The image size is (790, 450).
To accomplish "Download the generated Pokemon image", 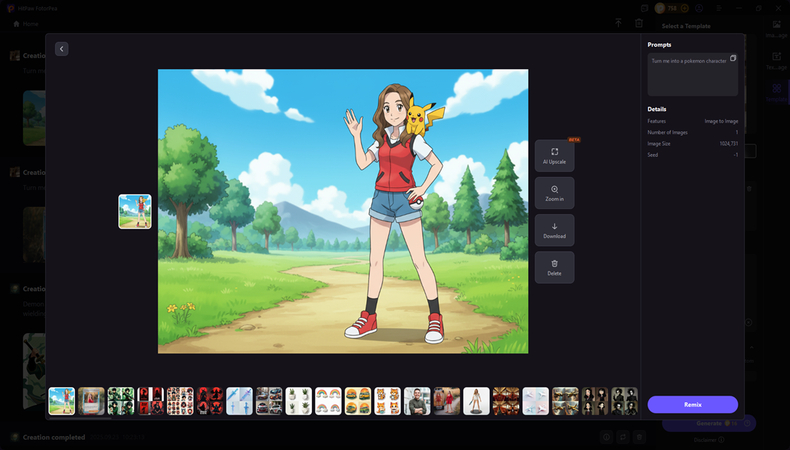I will (554, 230).
